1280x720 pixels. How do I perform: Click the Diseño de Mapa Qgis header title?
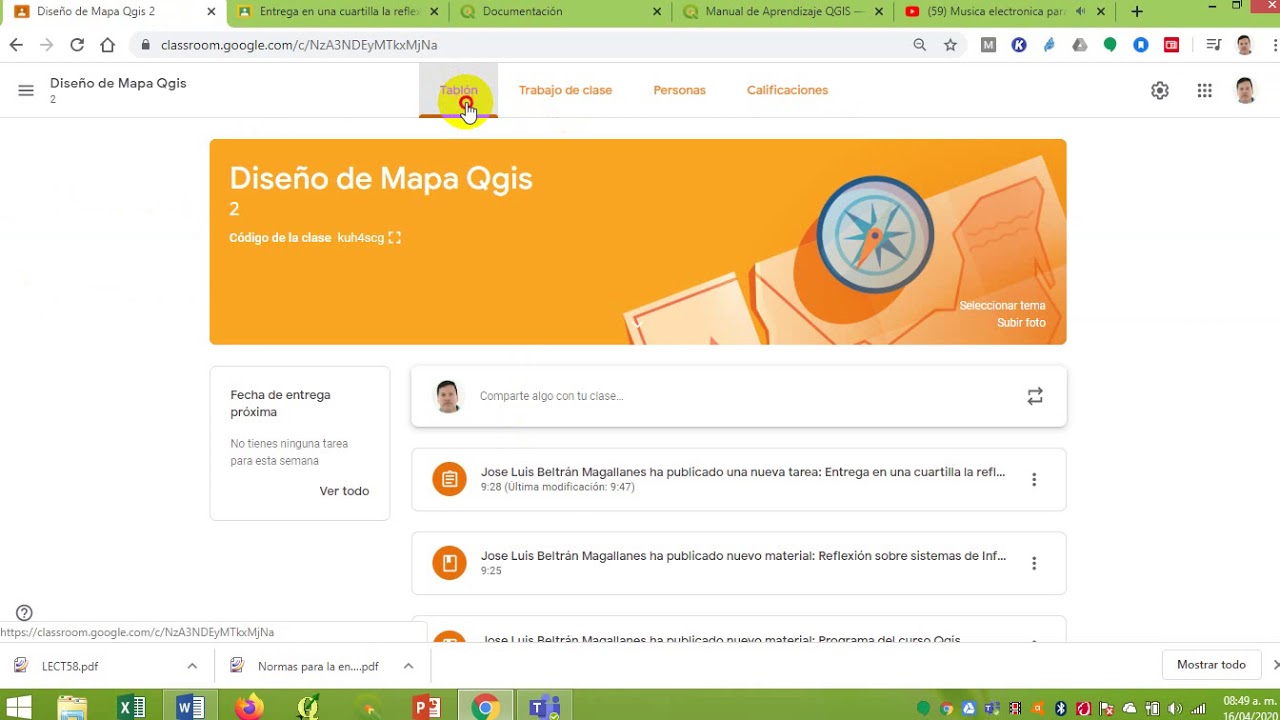[x=118, y=83]
